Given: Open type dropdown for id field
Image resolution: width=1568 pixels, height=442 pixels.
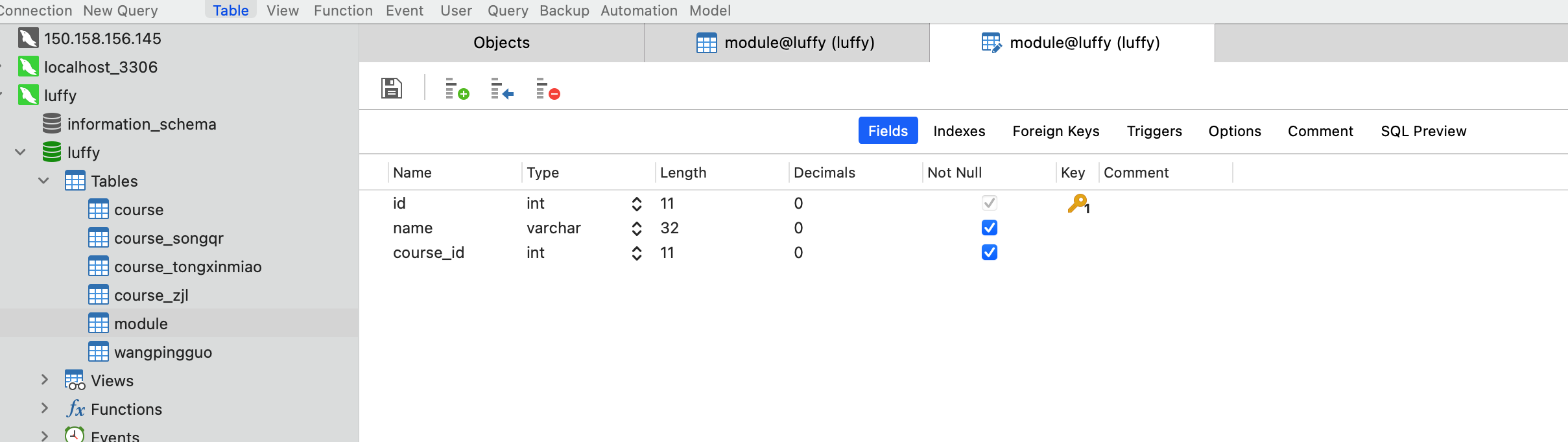Looking at the screenshot, I should pos(637,204).
